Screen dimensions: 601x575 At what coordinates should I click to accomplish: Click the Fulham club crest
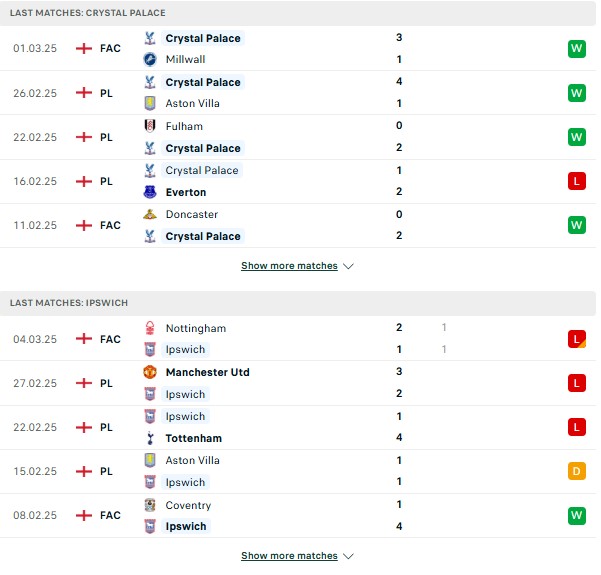tap(150, 126)
